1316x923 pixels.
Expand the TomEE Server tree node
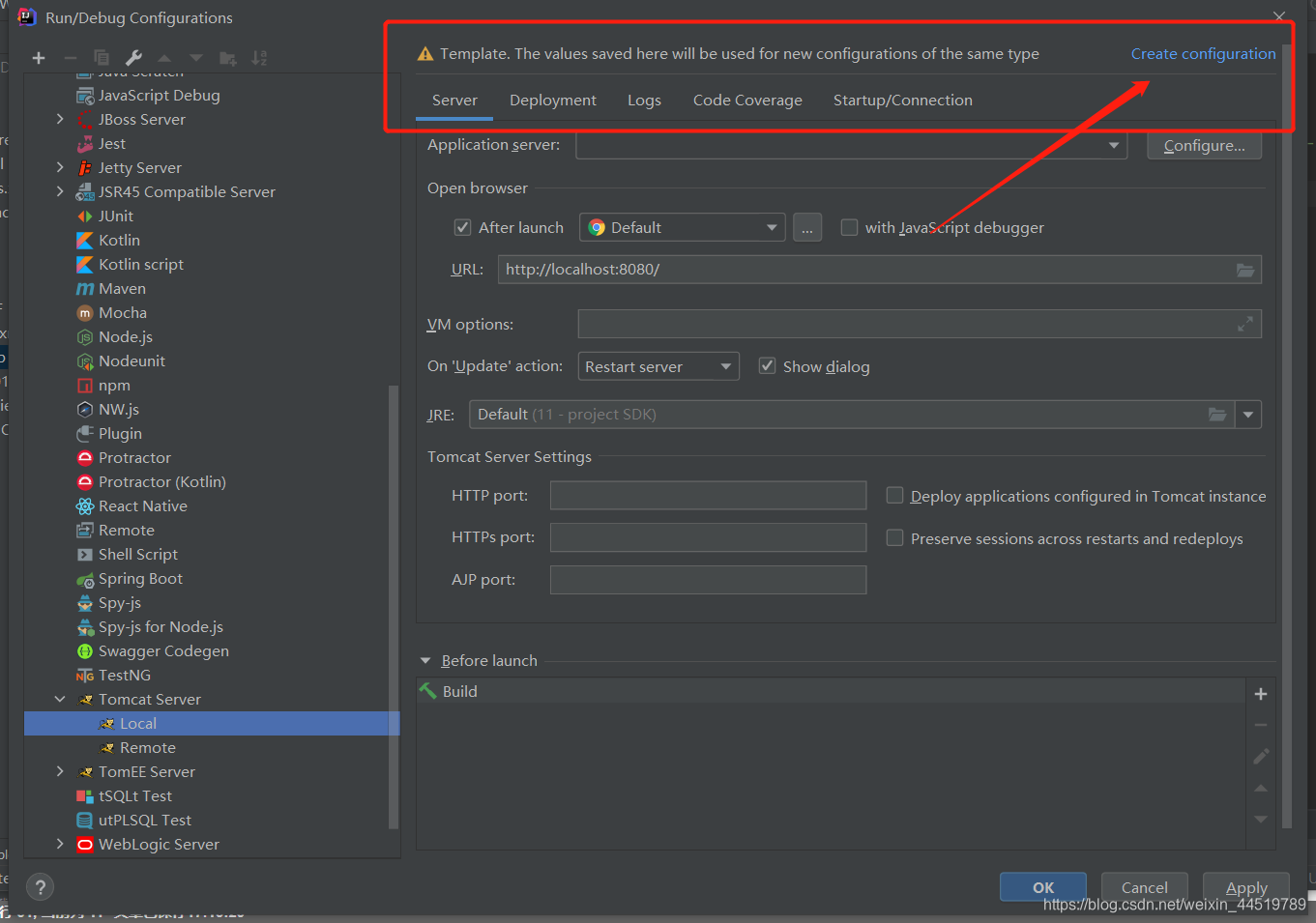(60, 771)
